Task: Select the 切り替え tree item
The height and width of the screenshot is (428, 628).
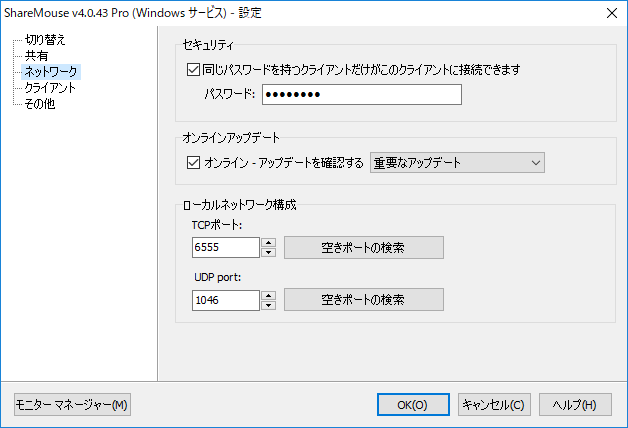Action: tap(44, 40)
